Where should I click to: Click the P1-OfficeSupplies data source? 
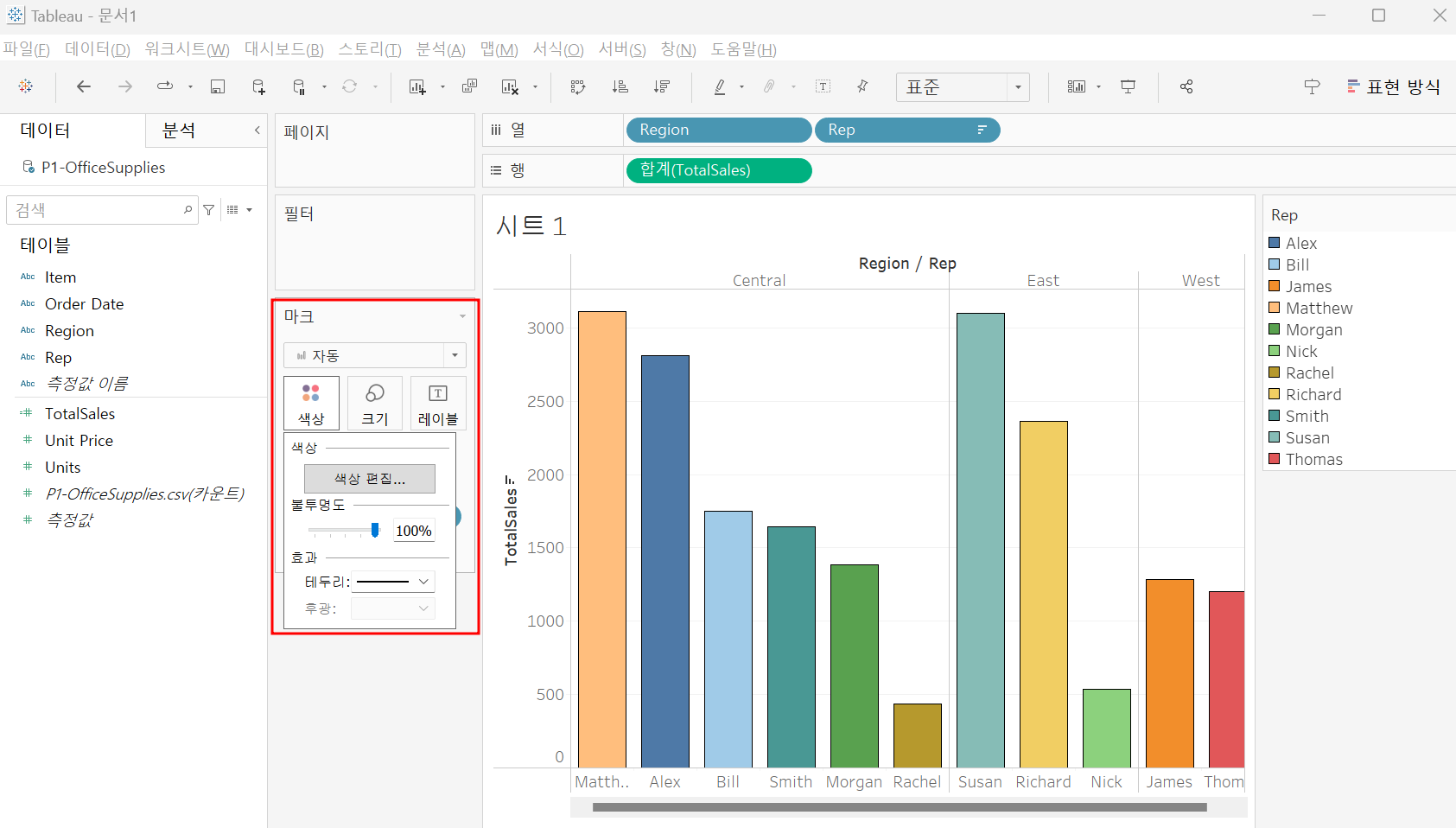pos(103,168)
